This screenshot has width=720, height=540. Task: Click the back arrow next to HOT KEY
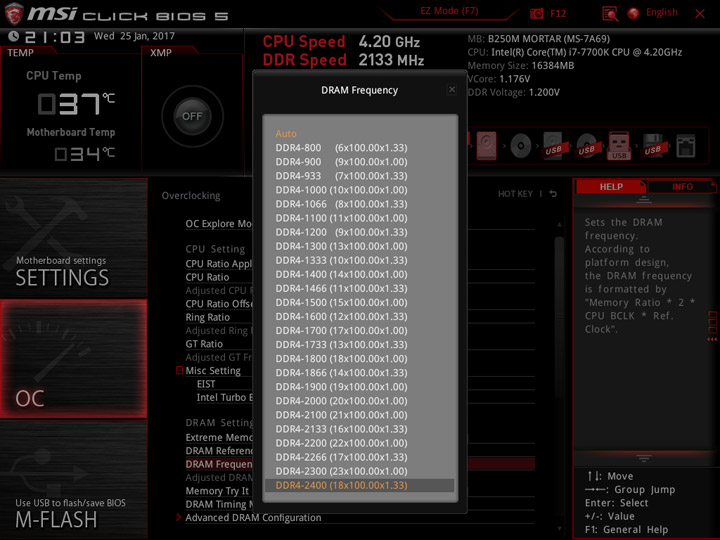pyautogui.click(x=553, y=194)
